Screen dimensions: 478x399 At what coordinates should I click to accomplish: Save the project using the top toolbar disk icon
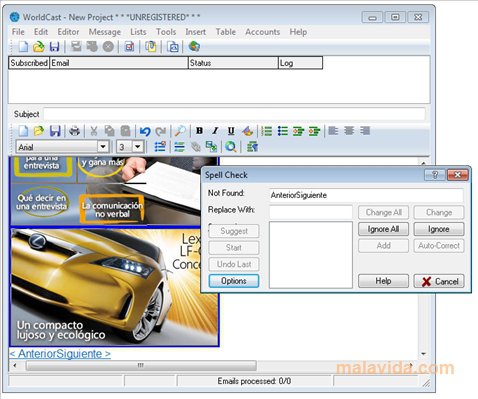(54, 46)
